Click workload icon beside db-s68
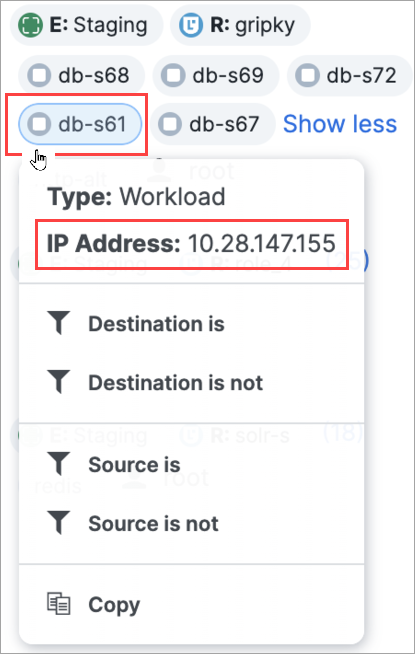Viewport: 415px width, 654px height. pos(39,75)
